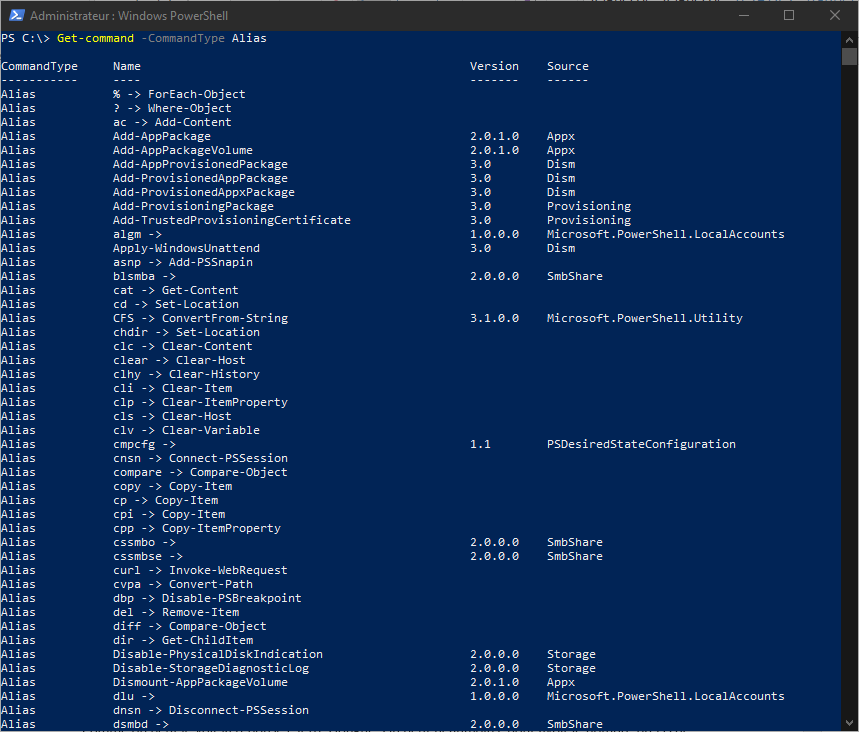Click the 'Disable-StorageDiagnosticLog' alias name
The height and width of the screenshot is (732, 859).
(210, 668)
